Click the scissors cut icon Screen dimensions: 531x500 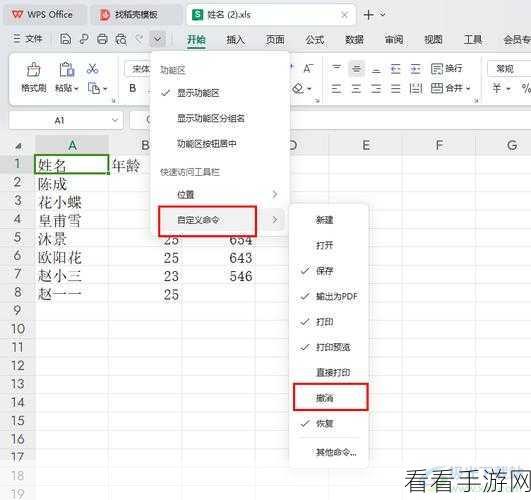pos(92,69)
